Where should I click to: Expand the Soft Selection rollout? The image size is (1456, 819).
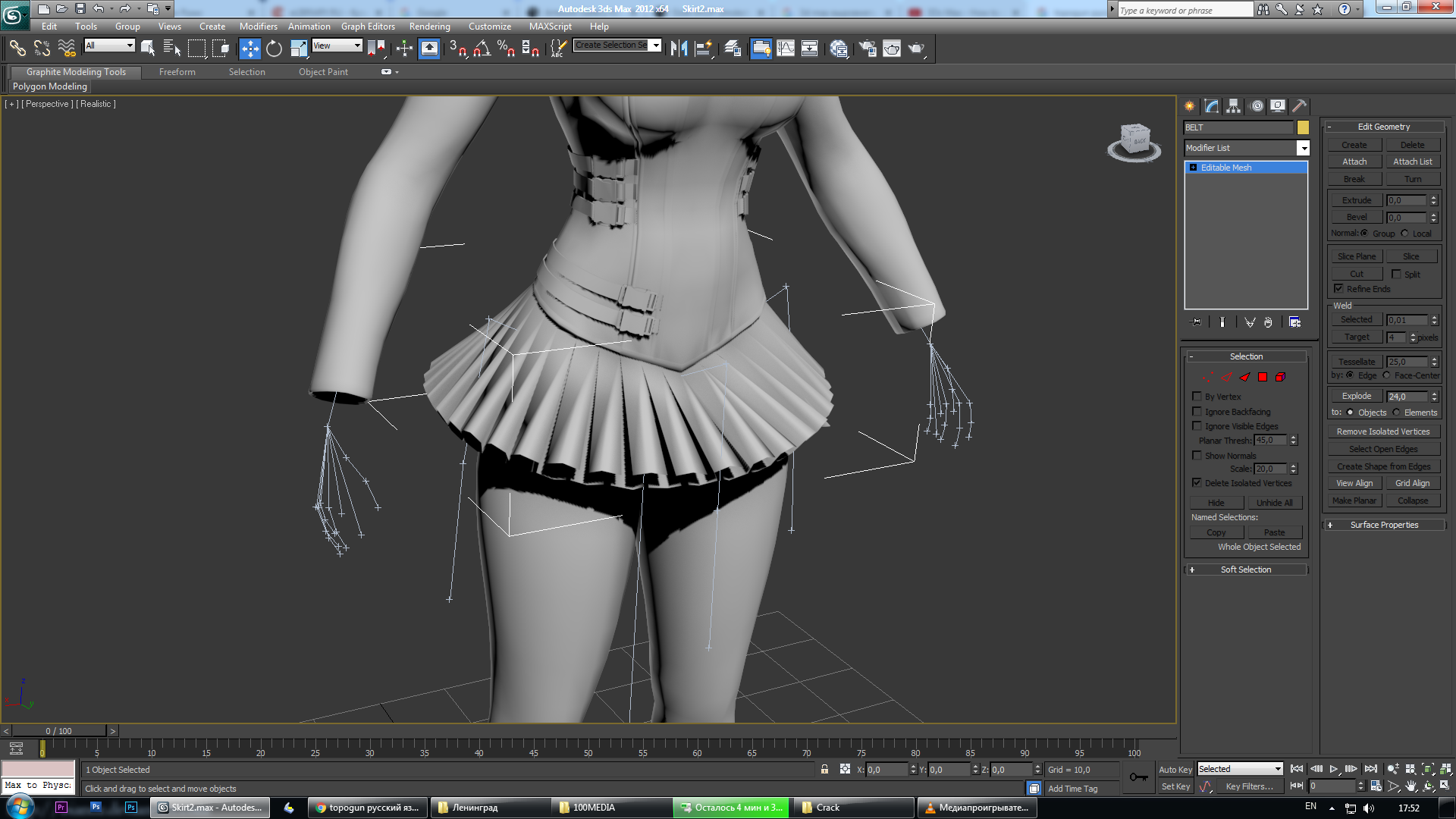pos(1245,570)
